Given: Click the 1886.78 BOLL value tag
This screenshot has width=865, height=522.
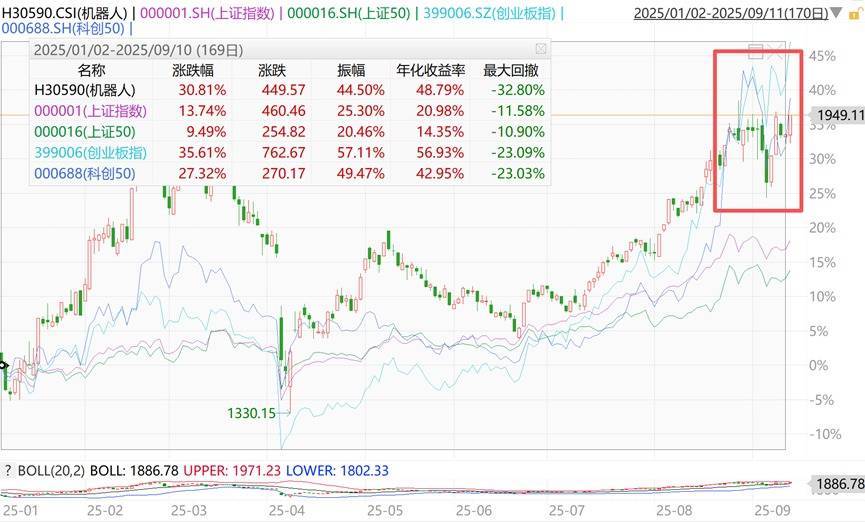Looking at the screenshot, I should tap(837, 484).
